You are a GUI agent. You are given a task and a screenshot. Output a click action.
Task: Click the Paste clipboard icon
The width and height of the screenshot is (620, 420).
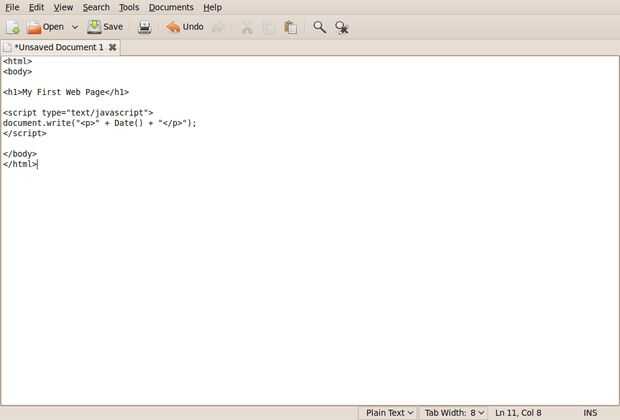pyautogui.click(x=290, y=27)
